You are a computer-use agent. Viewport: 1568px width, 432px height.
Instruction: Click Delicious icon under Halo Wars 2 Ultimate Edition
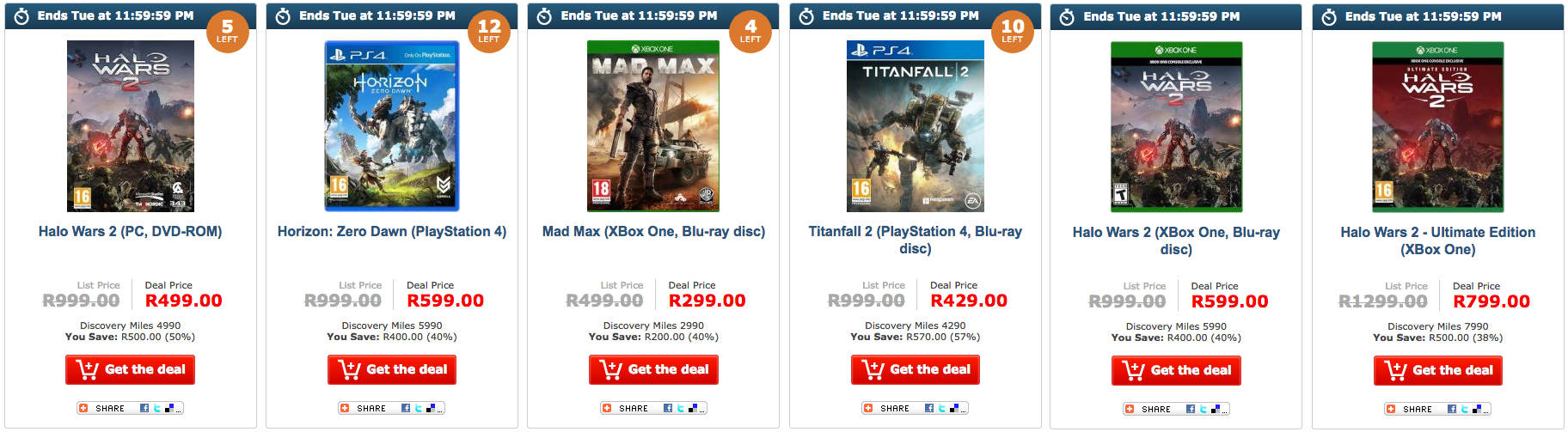pos(1478,409)
